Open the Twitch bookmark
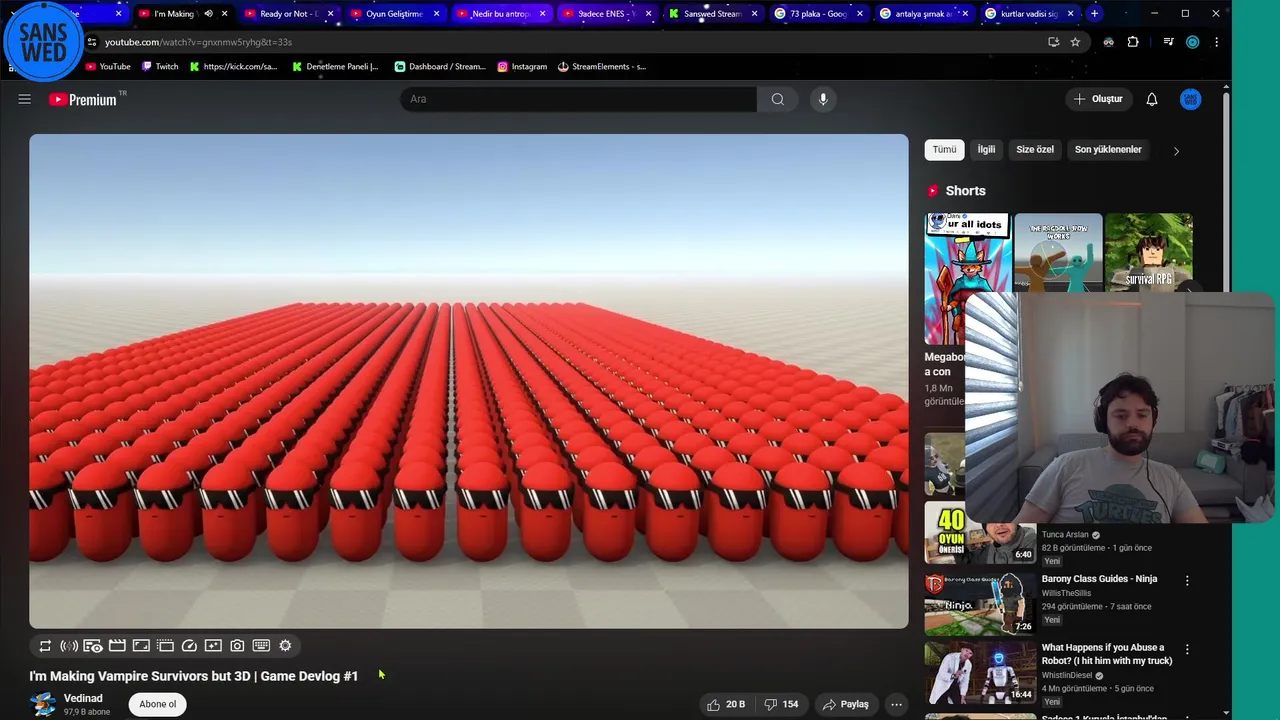The height and width of the screenshot is (720, 1280). (160, 67)
